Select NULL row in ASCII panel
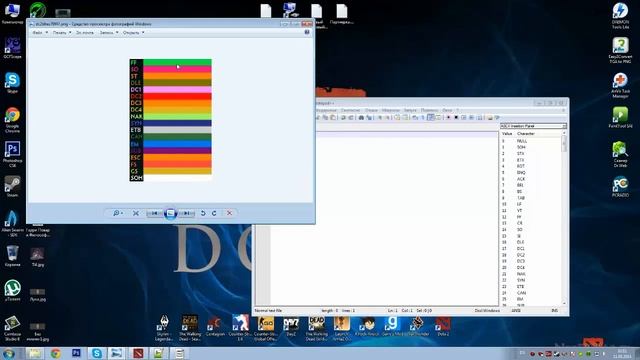 (x=531, y=141)
